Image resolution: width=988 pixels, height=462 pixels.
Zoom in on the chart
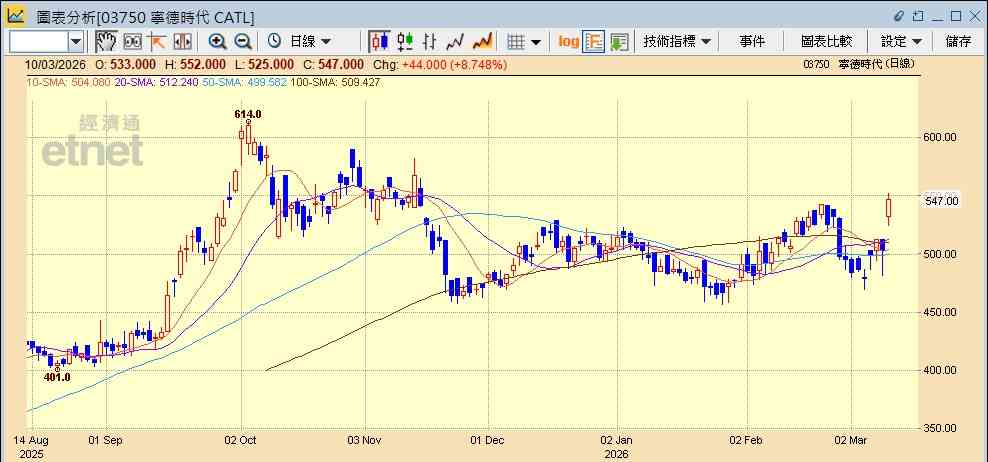[217, 42]
